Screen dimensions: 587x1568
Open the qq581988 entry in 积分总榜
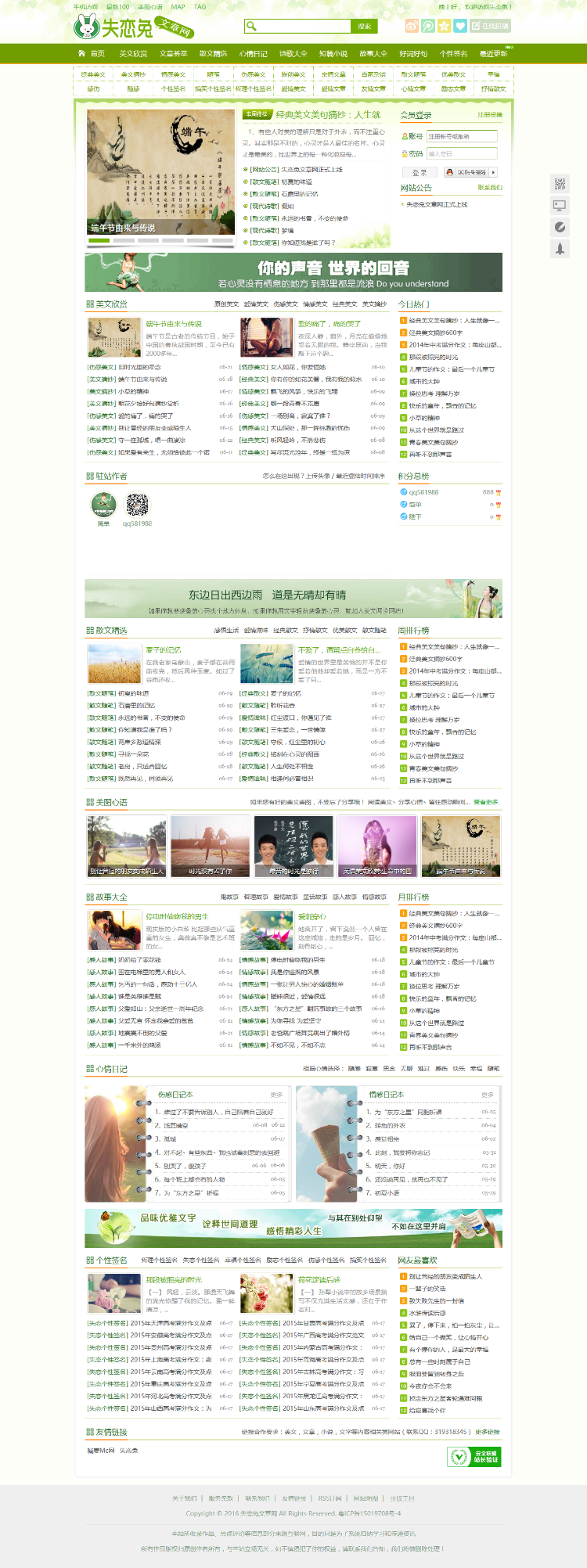point(423,492)
